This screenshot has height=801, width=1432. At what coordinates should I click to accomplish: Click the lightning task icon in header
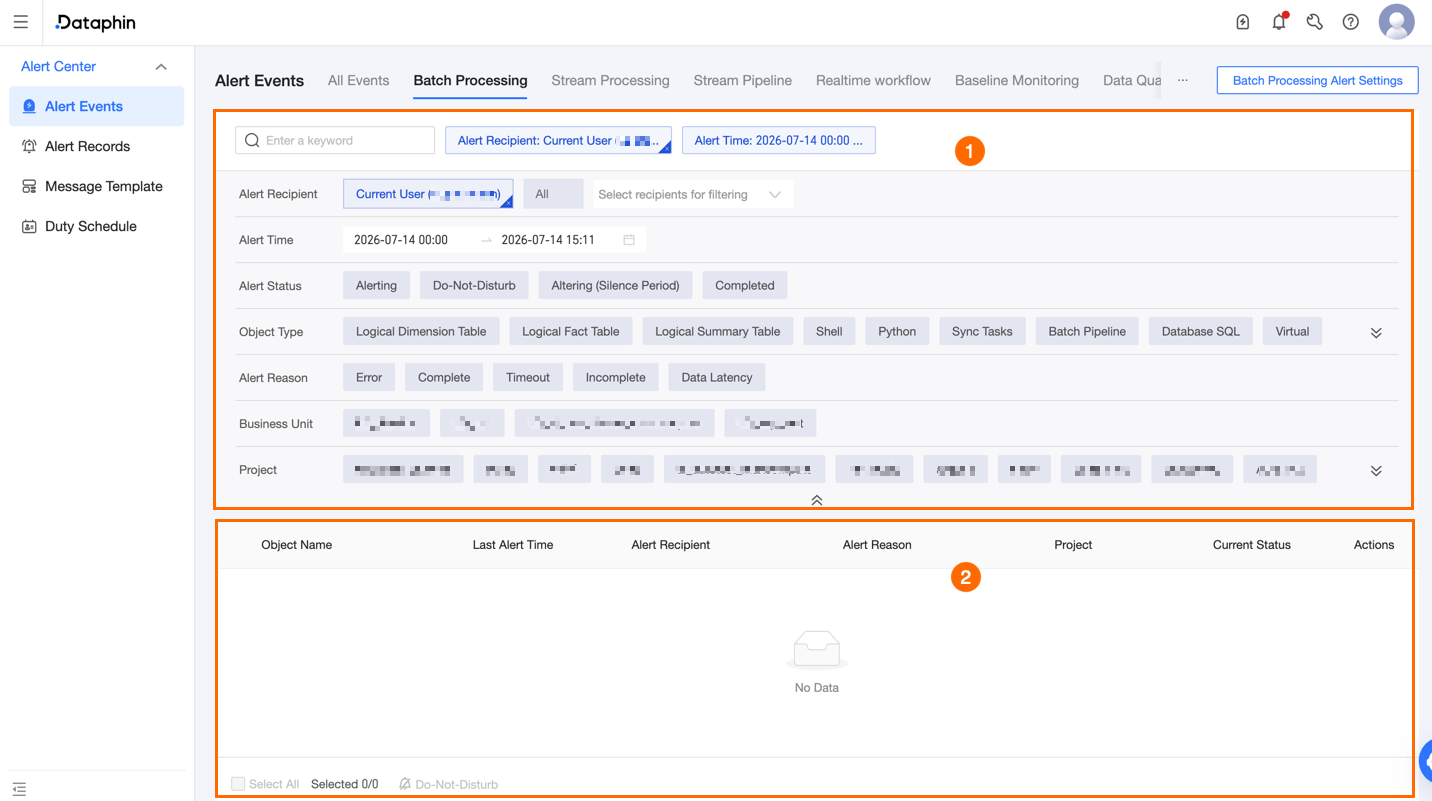[1243, 22]
